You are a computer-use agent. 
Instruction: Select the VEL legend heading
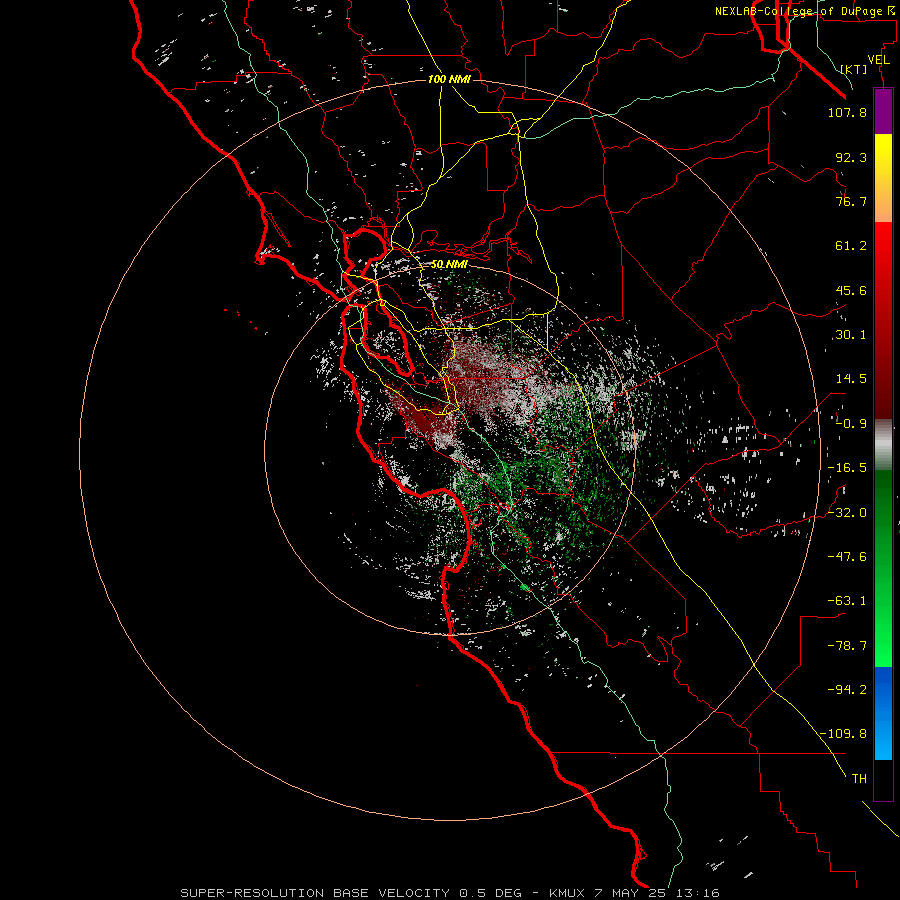click(x=878, y=60)
